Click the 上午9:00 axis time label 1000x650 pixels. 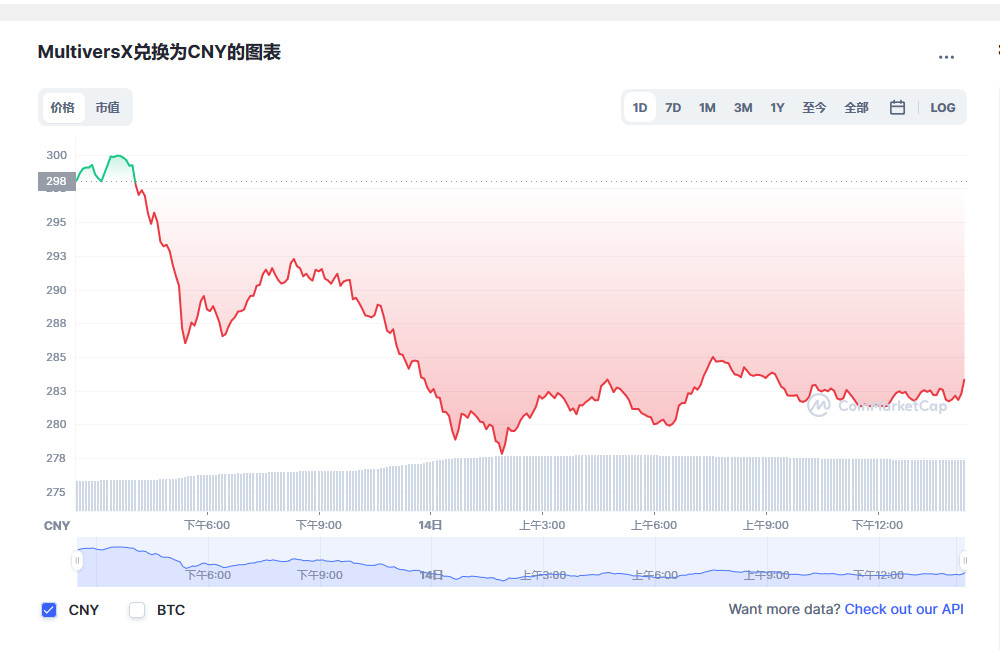point(765,525)
